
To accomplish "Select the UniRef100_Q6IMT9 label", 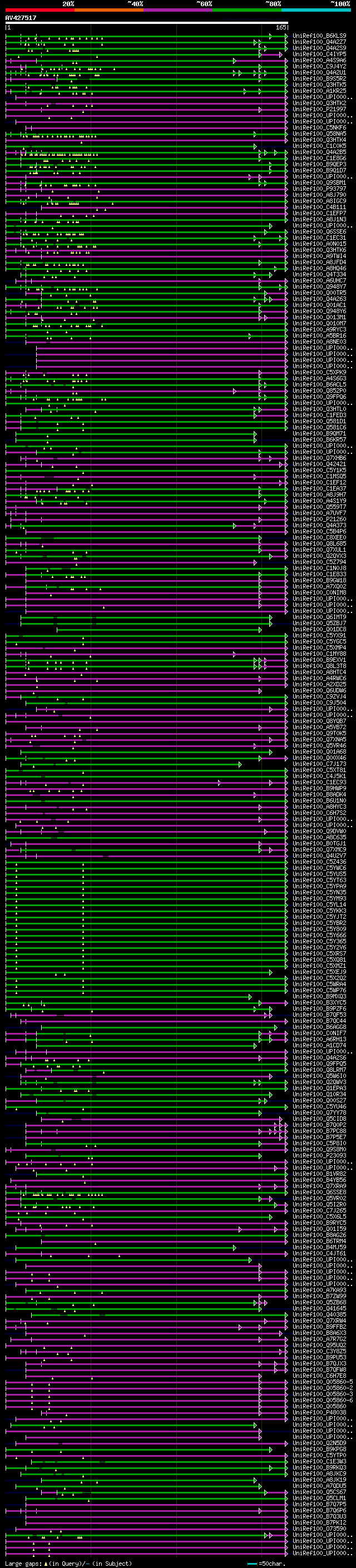I will pyautogui.click(x=319, y=617).
